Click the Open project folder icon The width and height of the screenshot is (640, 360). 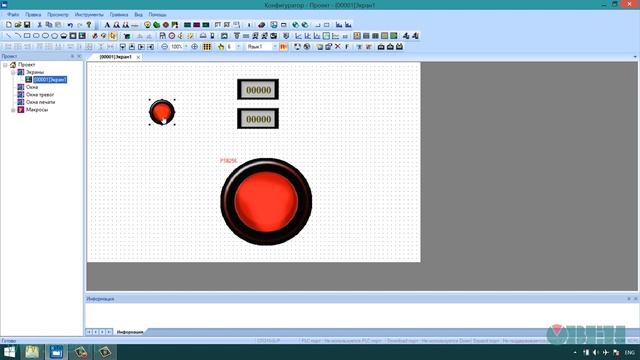pyautogui.click(x=18, y=25)
